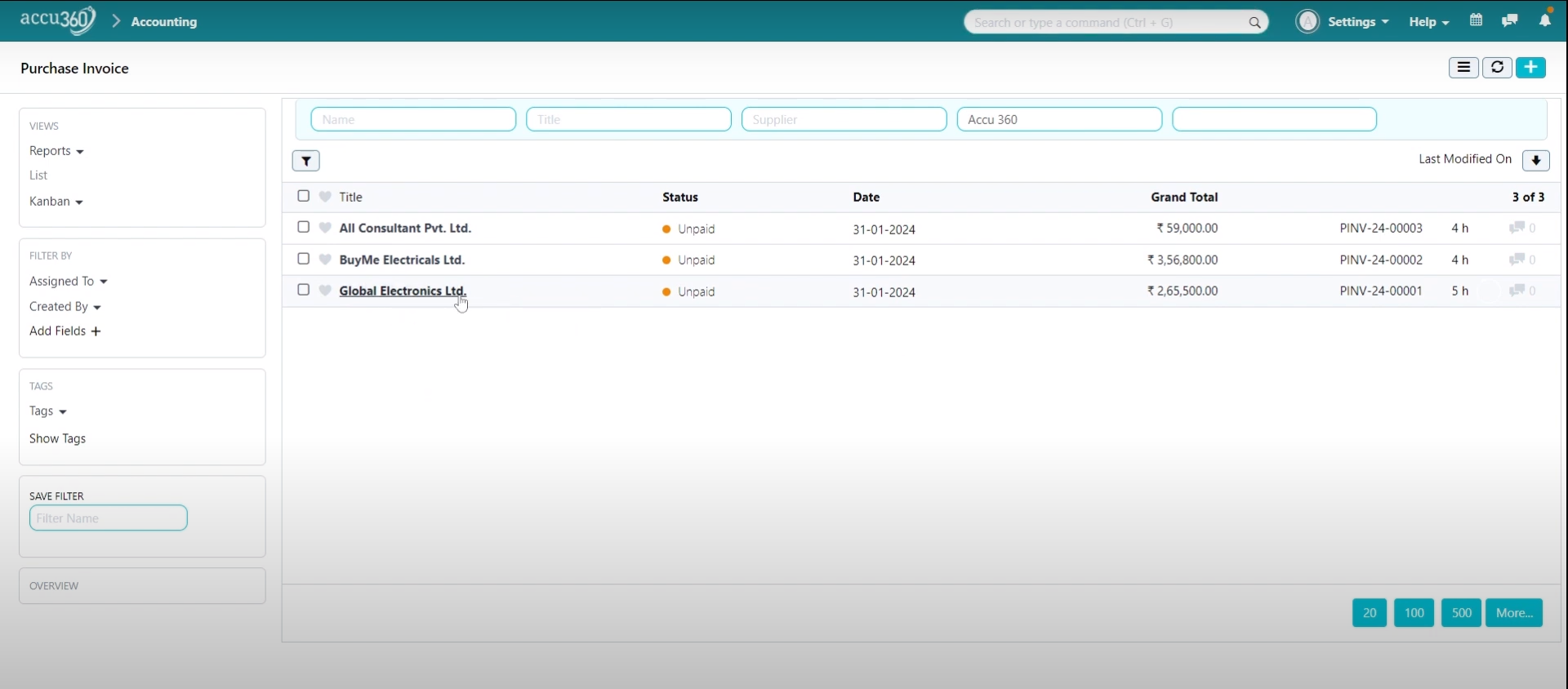Open the calendar icon in top bar

[1476, 20]
